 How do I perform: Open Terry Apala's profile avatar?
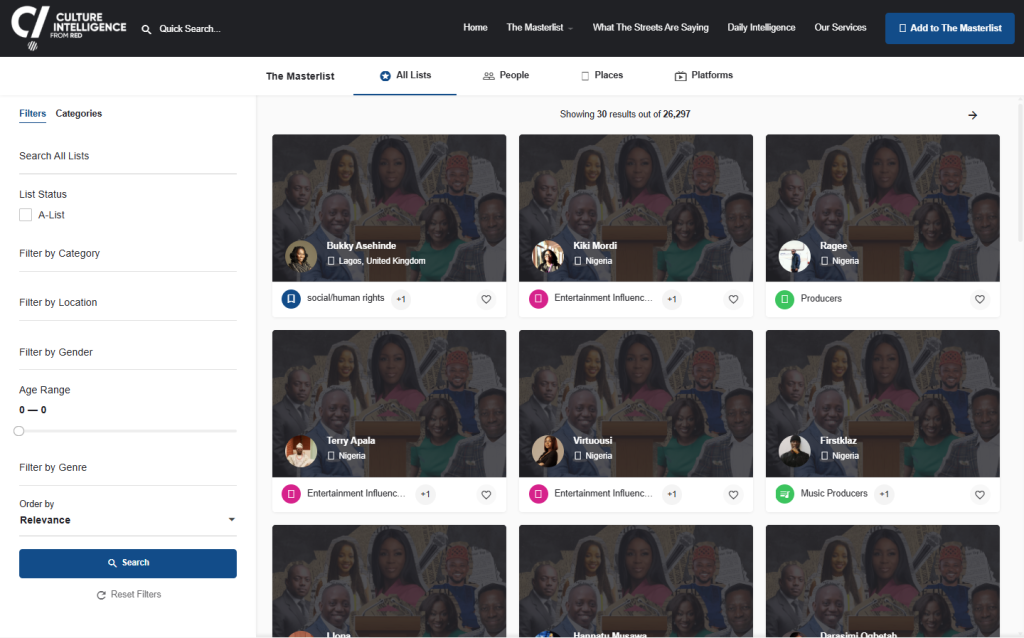pyautogui.click(x=301, y=451)
